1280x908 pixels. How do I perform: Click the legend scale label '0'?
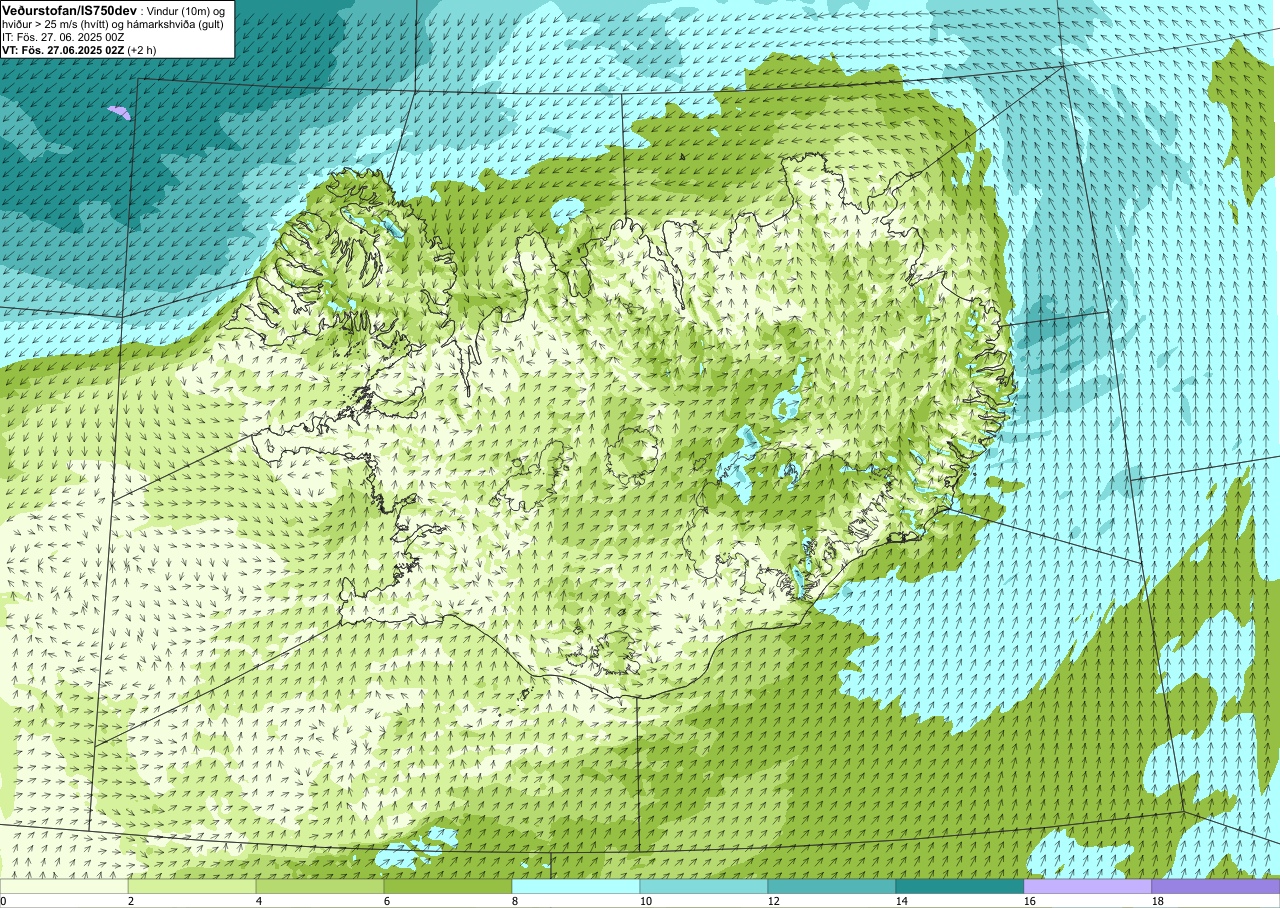point(4,901)
